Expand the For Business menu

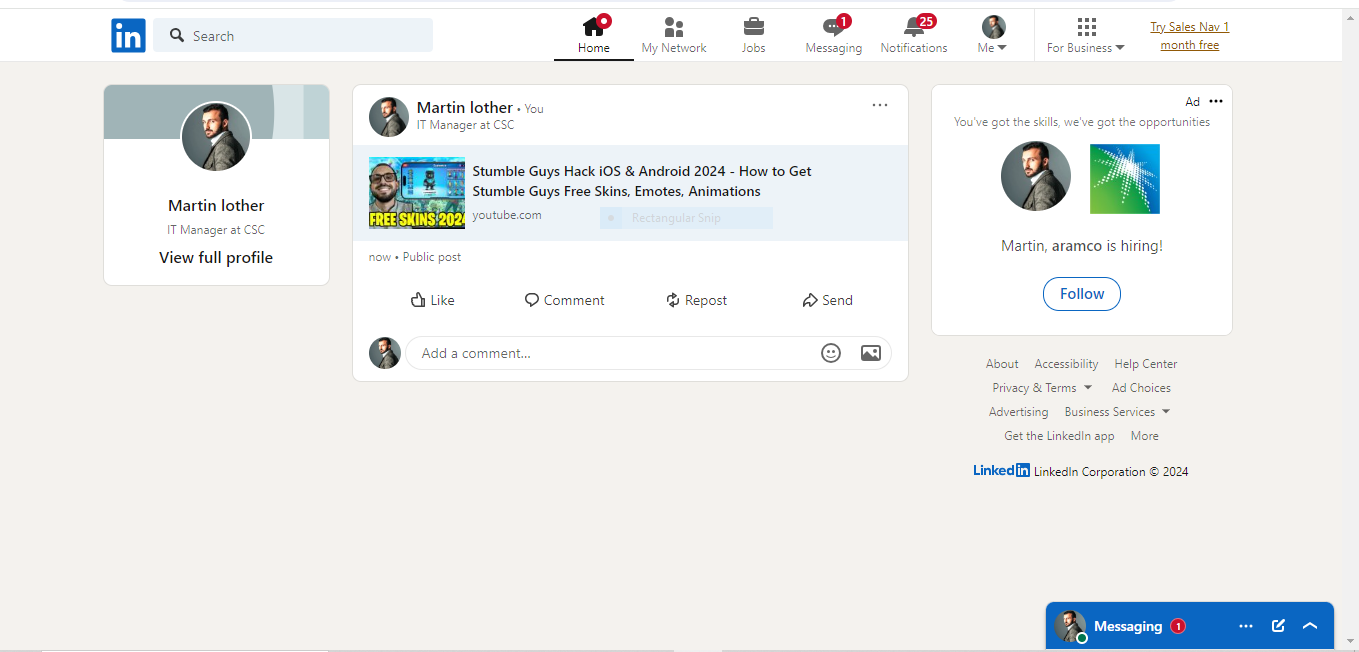[1086, 36]
